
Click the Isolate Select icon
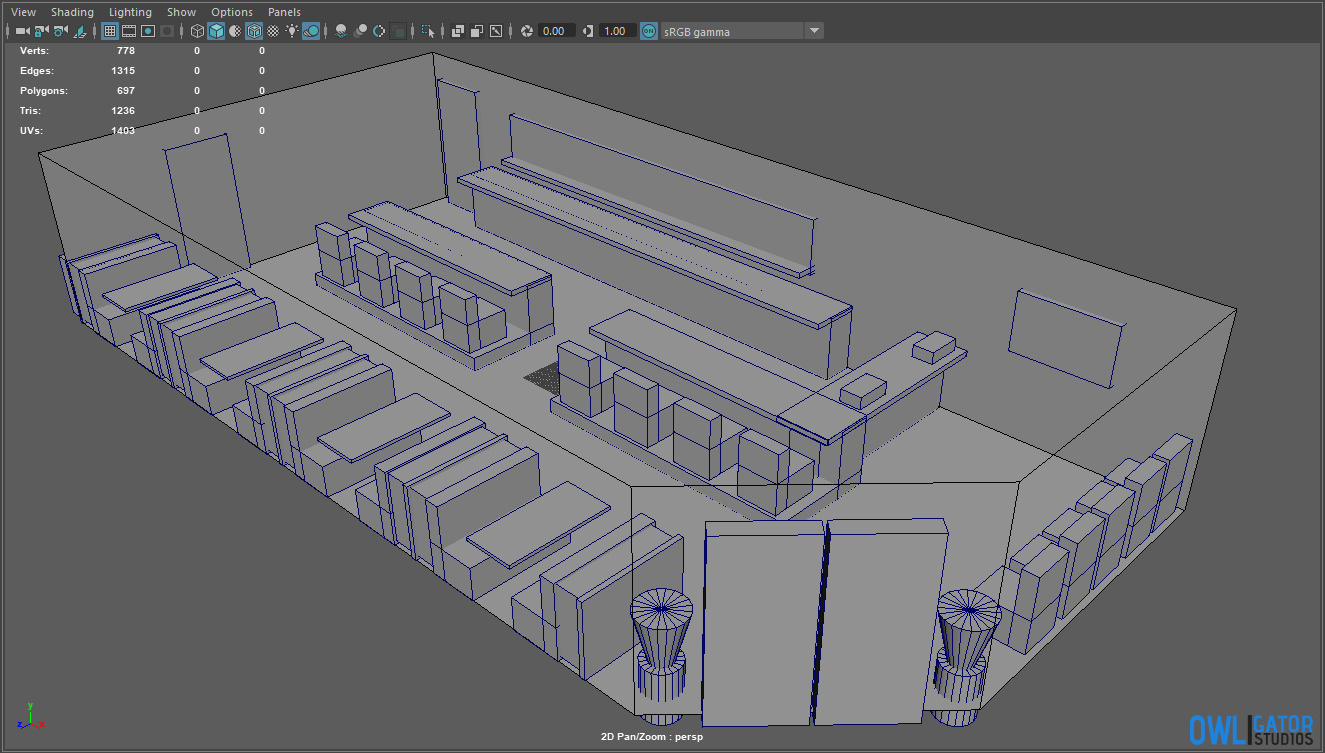[429, 31]
